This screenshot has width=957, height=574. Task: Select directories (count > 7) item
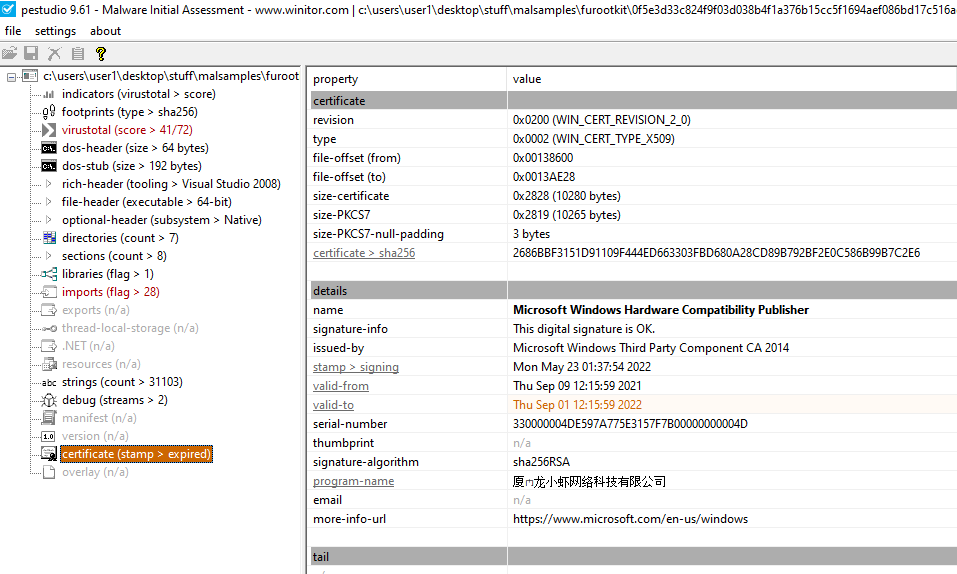[120, 238]
